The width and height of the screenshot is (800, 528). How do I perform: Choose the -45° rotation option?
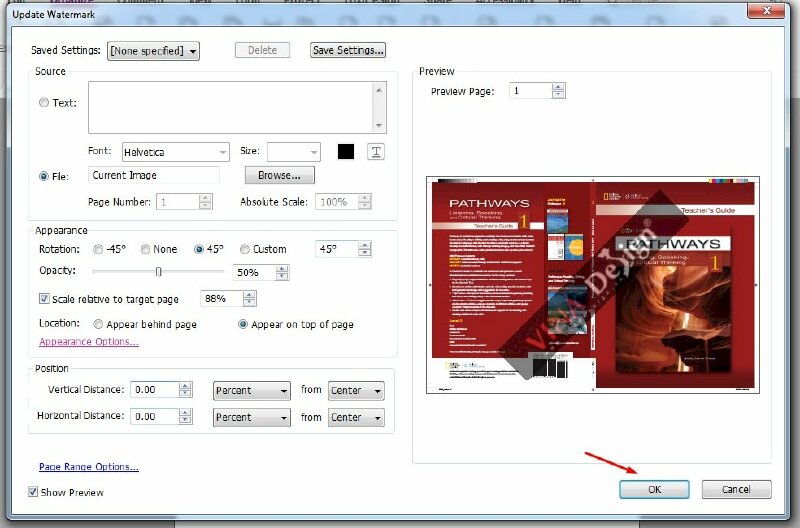[x=98, y=249]
